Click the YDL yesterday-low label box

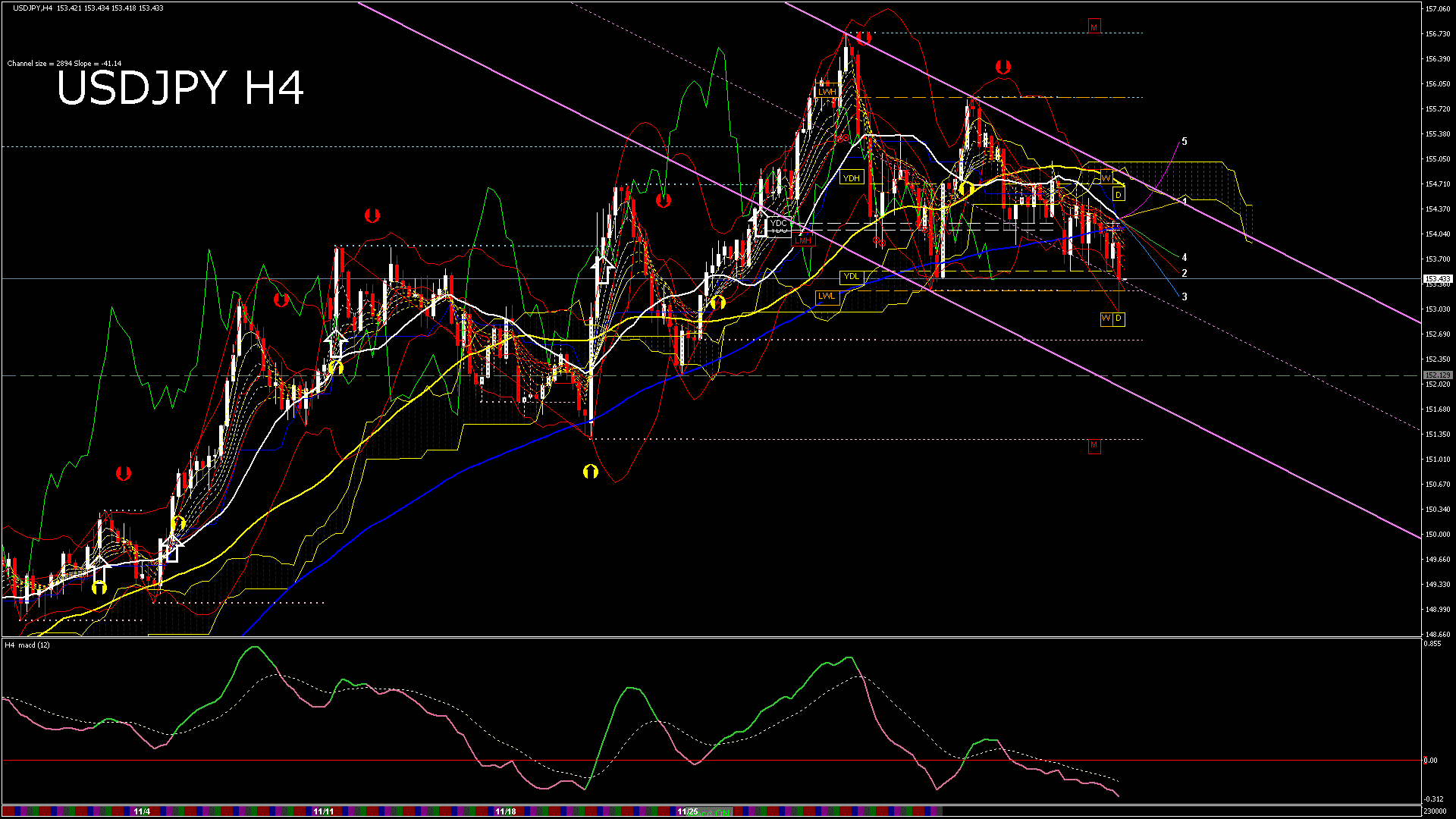851,277
